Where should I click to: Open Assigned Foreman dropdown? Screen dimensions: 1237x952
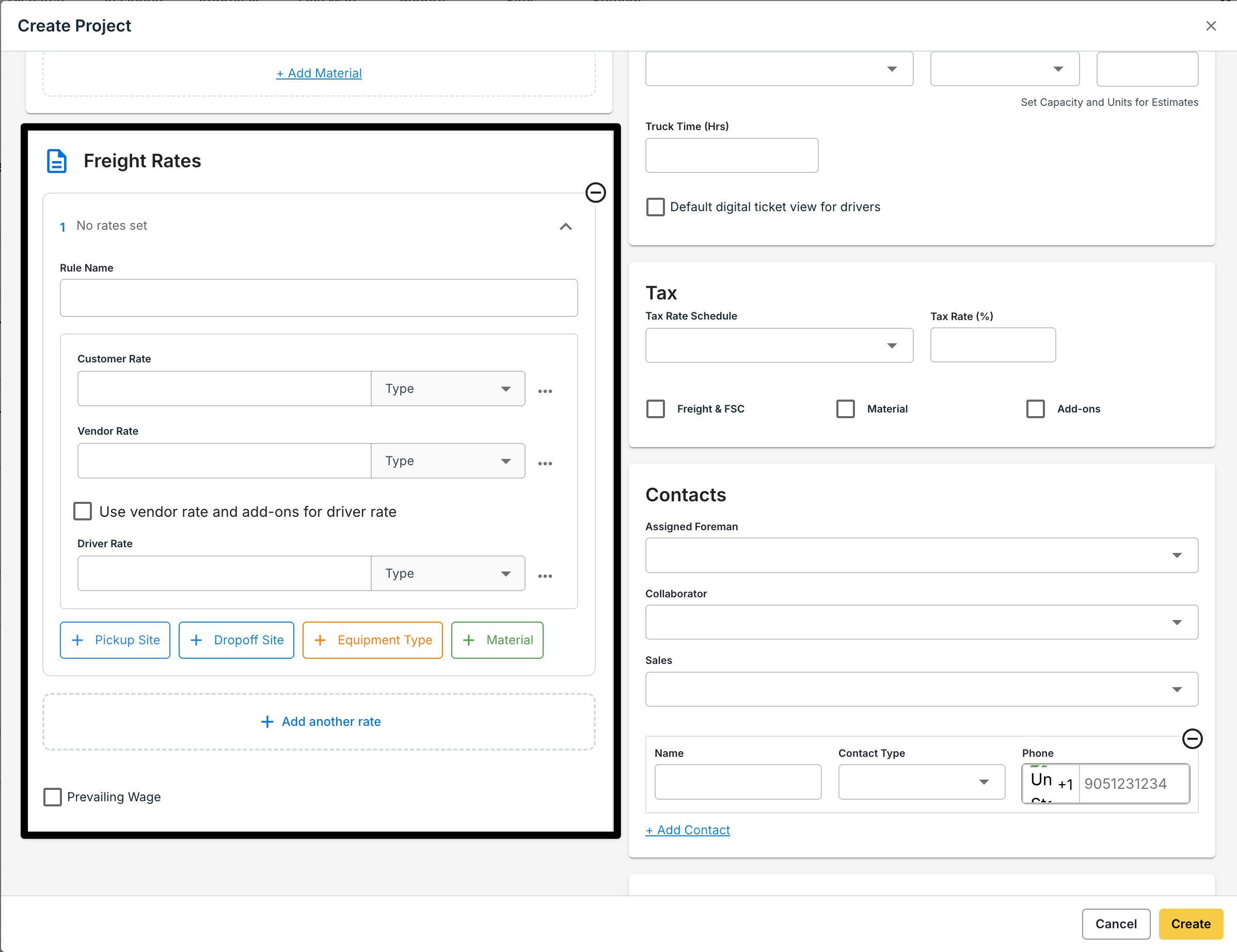pyautogui.click(x=922, y=555)
